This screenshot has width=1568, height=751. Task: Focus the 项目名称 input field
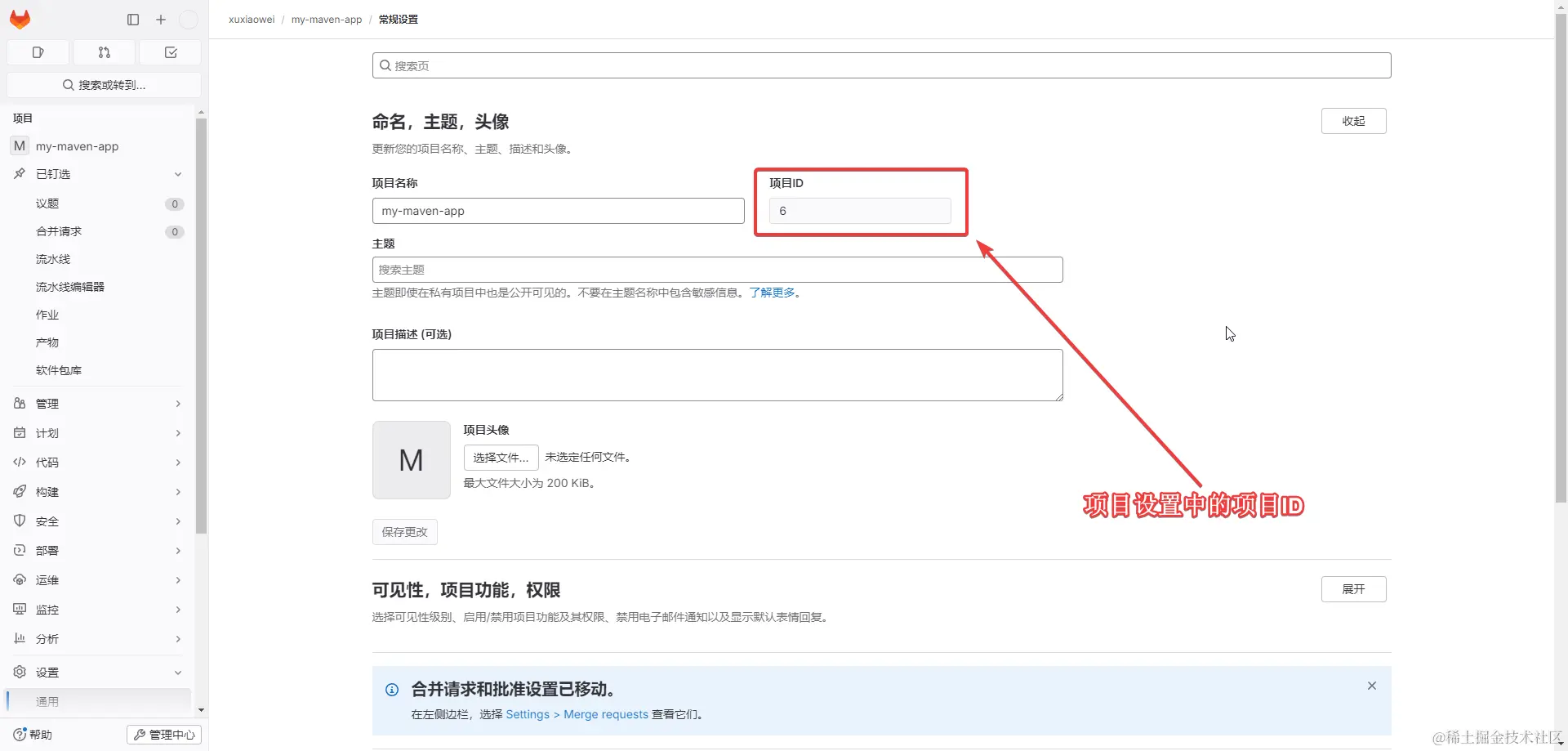point(558,211)
